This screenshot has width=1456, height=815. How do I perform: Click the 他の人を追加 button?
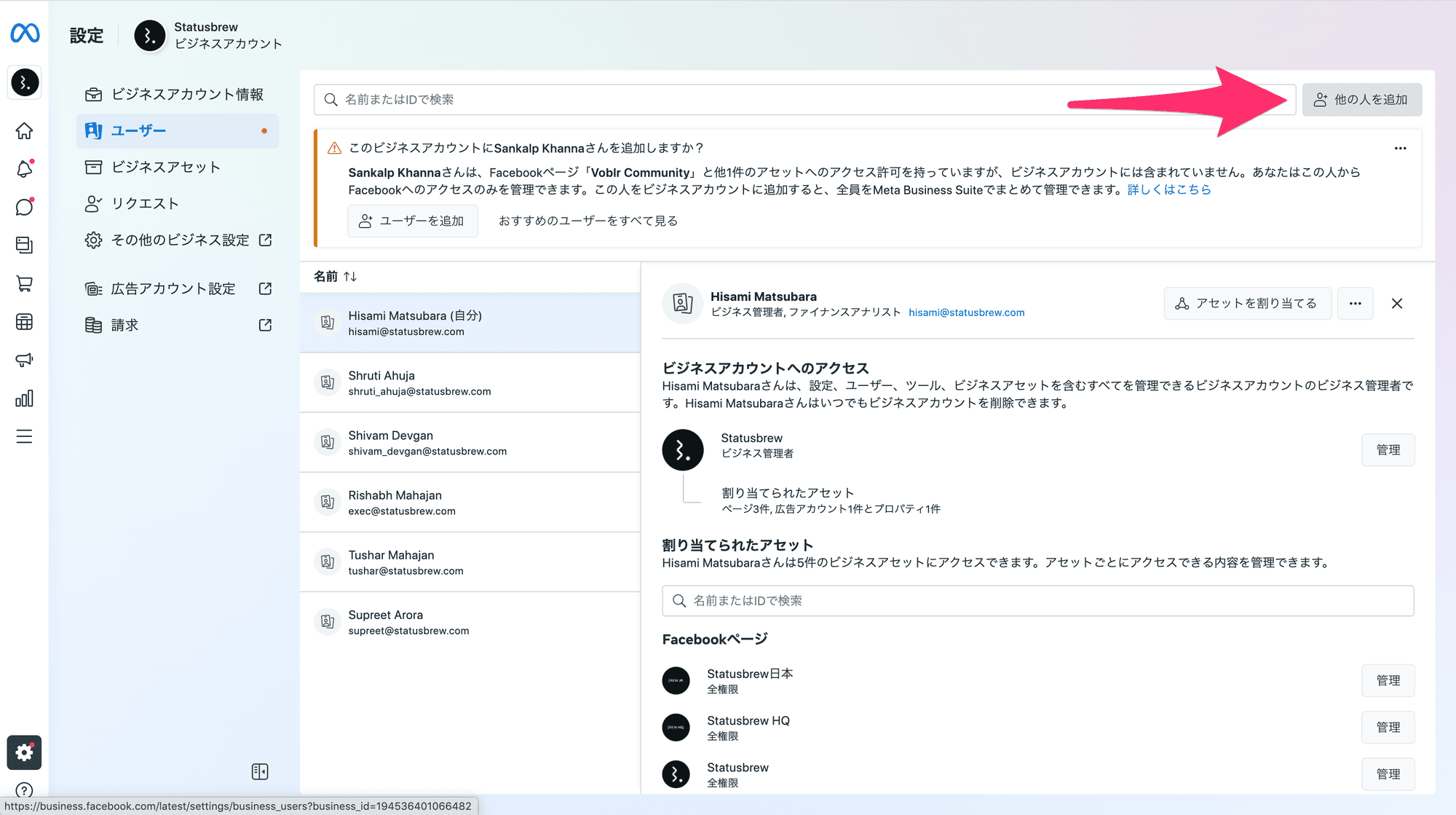click(1361, 100)
